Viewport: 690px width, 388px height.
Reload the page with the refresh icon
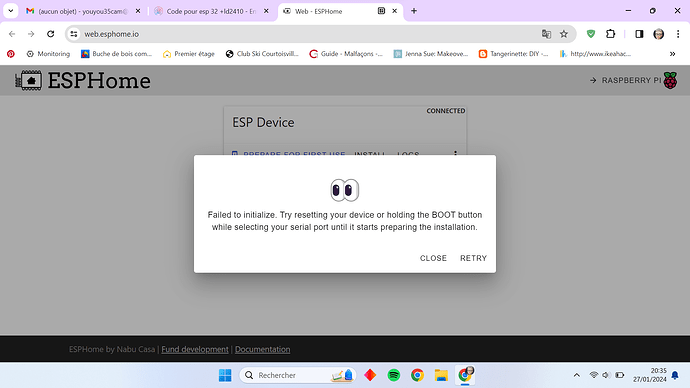(x=51, y=34)
